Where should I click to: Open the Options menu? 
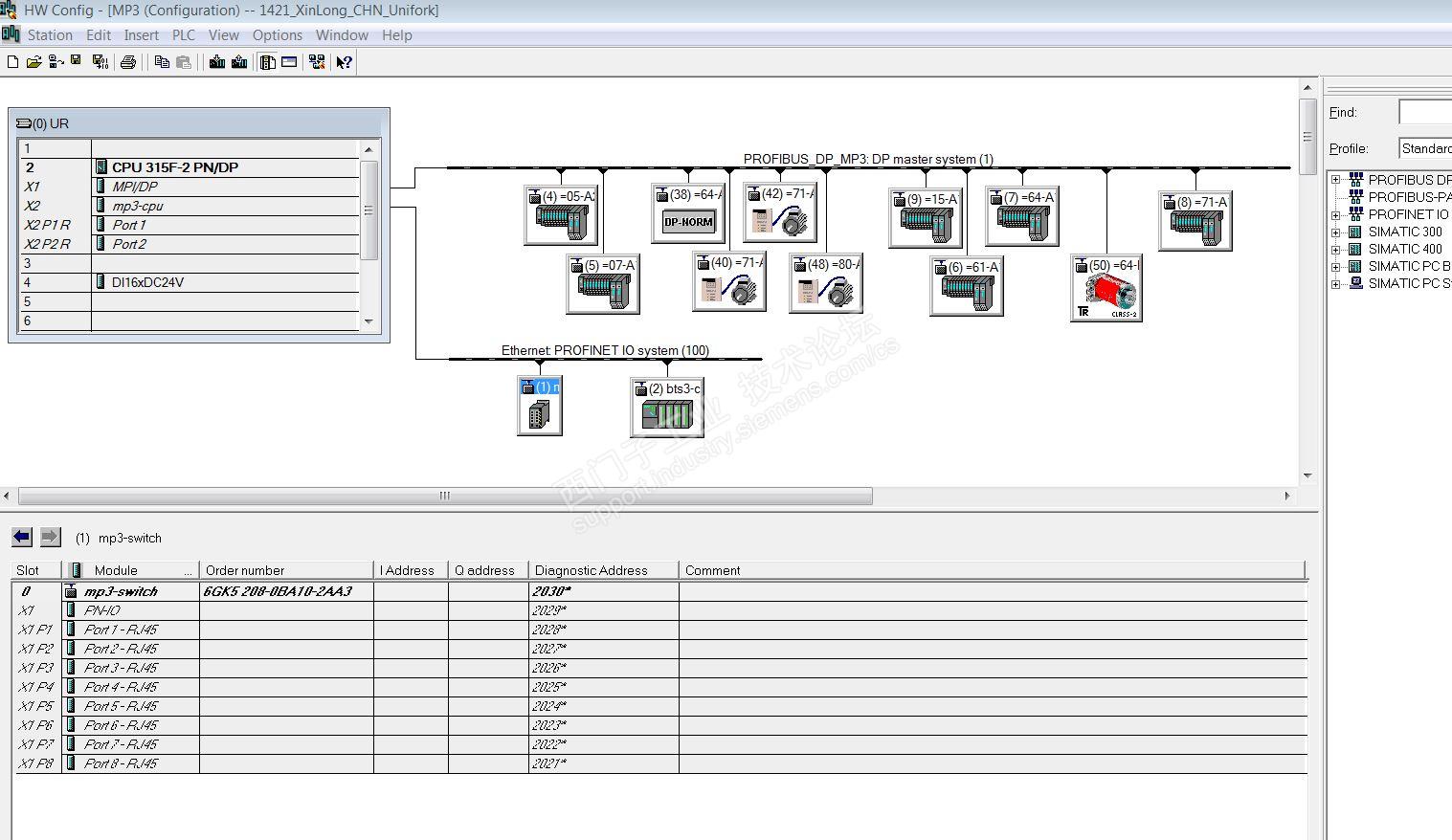coord(278,35)
